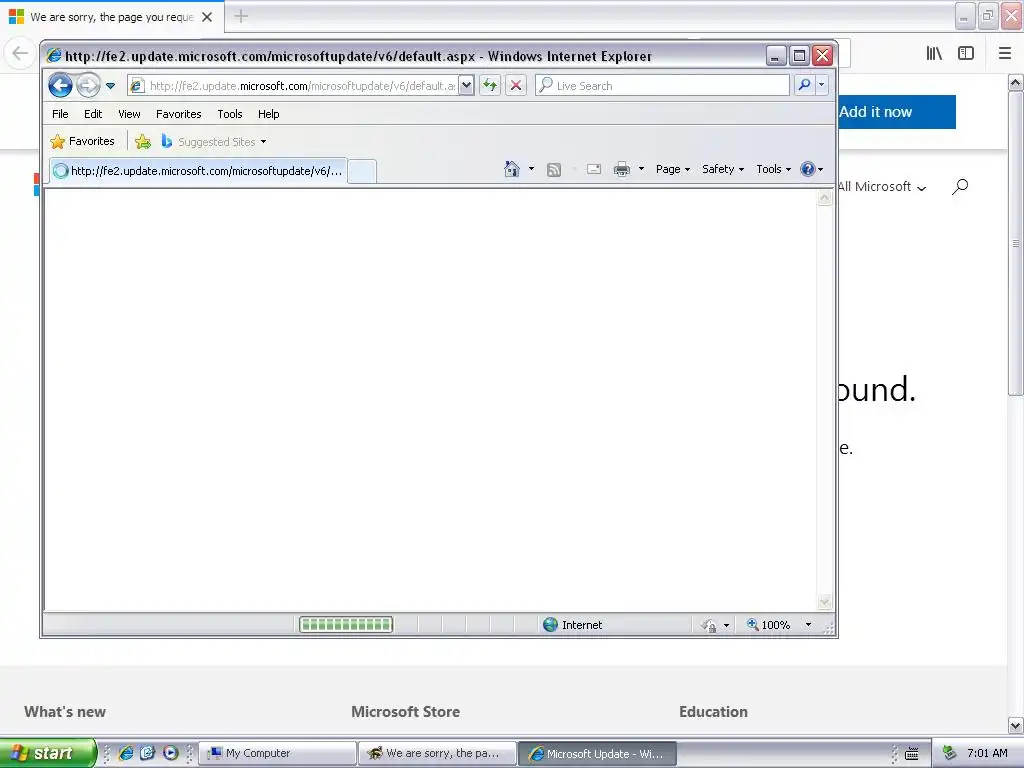Image resolution: width=1024 pixels, height=768 pixels.
Task: Switch to We are sorry taskbar button
Action: (438, 754)
